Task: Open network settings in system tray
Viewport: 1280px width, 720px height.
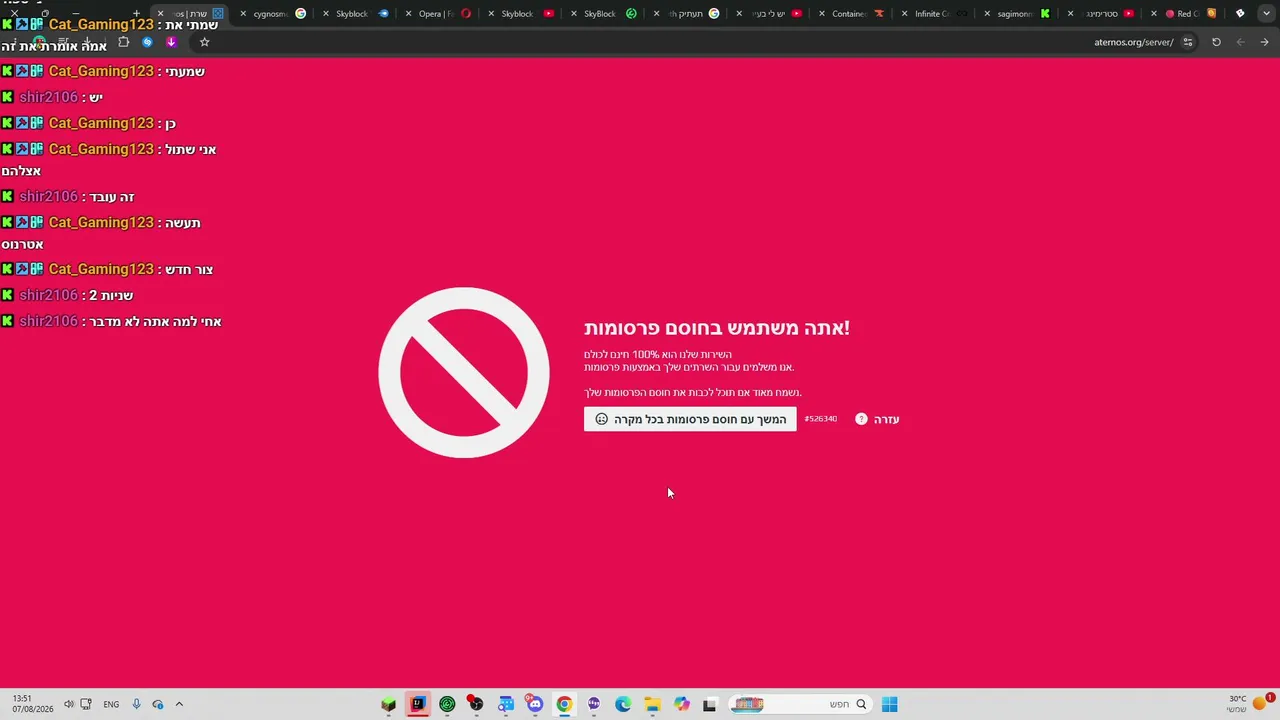Action: 86,704
